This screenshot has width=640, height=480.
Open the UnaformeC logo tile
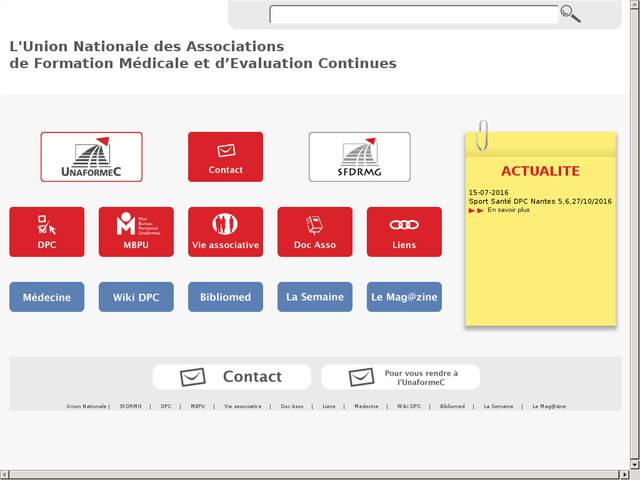pyautogui.click(x=91, y=157)
